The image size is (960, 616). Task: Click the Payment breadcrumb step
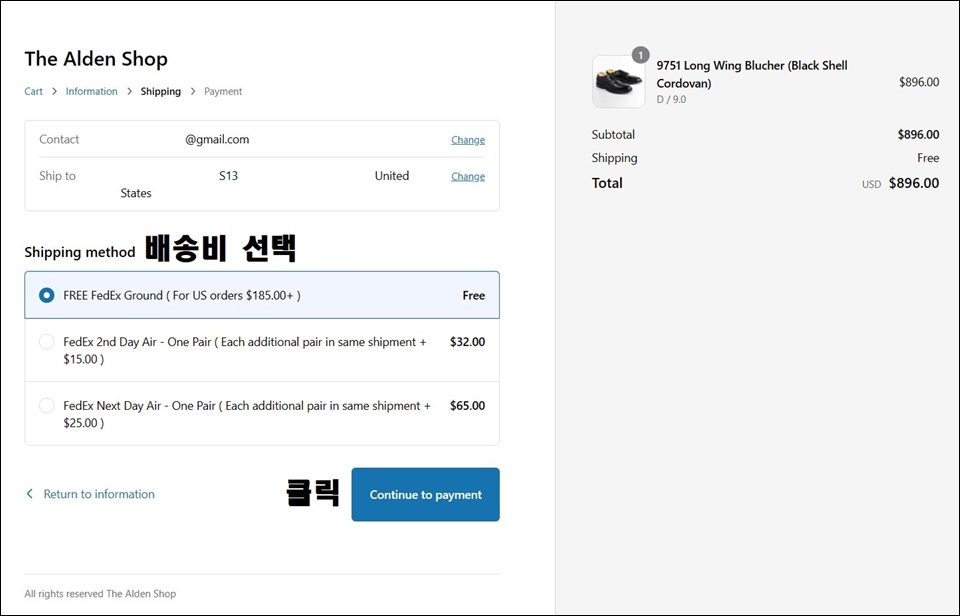[x=223, y=91]
